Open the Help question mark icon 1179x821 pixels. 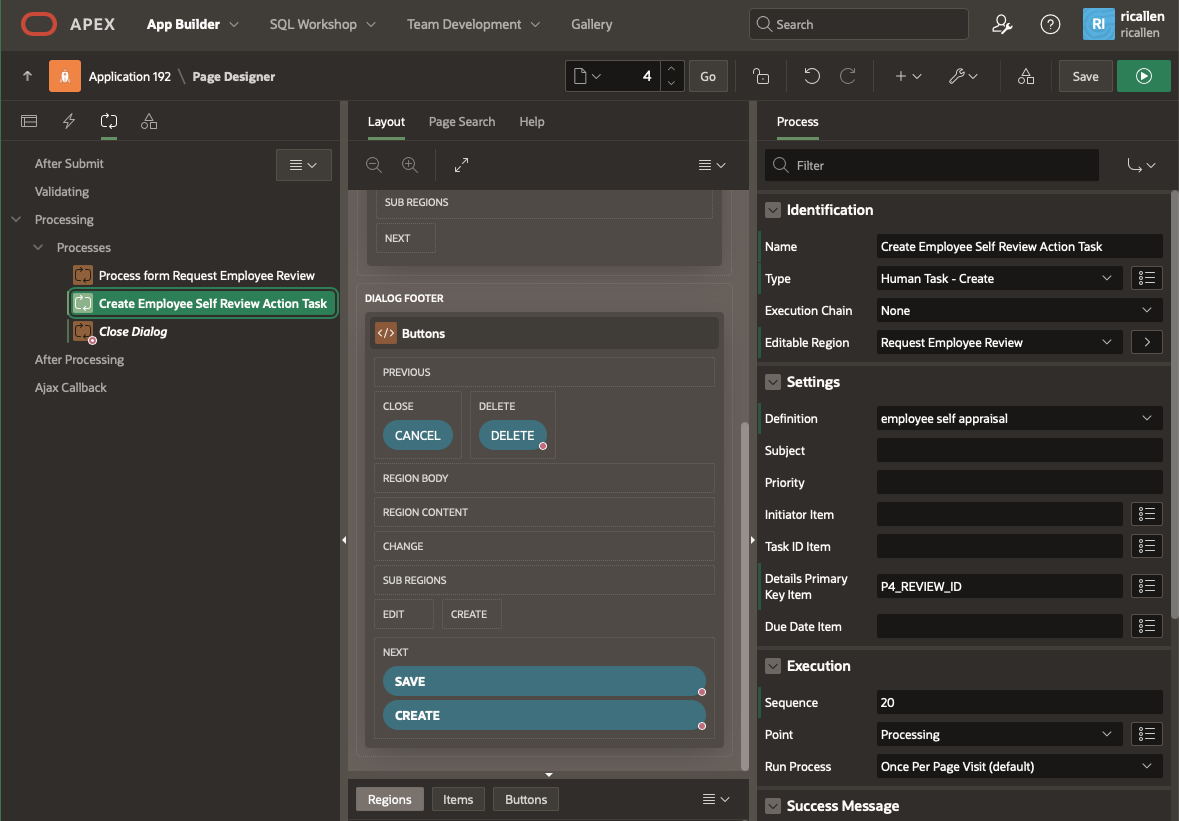coord(1050,24)
